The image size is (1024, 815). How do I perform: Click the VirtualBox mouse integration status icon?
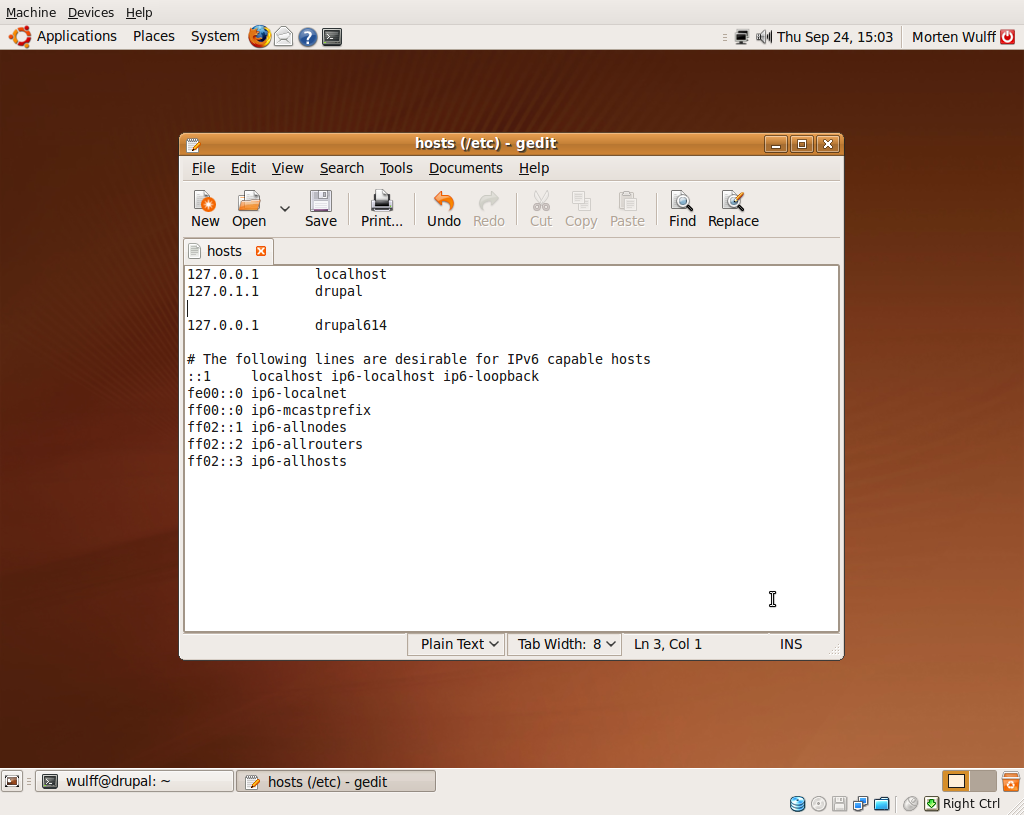tap(910, 803)
